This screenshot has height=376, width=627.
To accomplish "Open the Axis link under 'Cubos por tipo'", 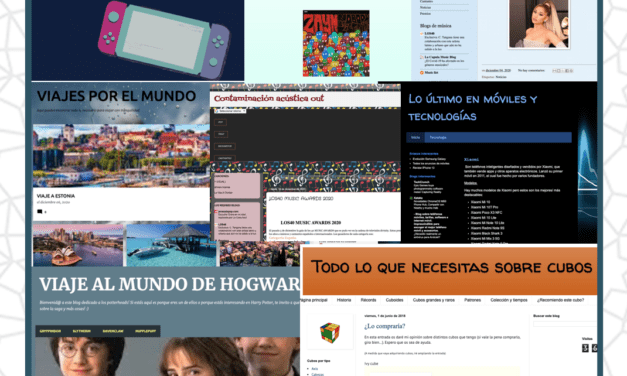I will tap(315, 369).
